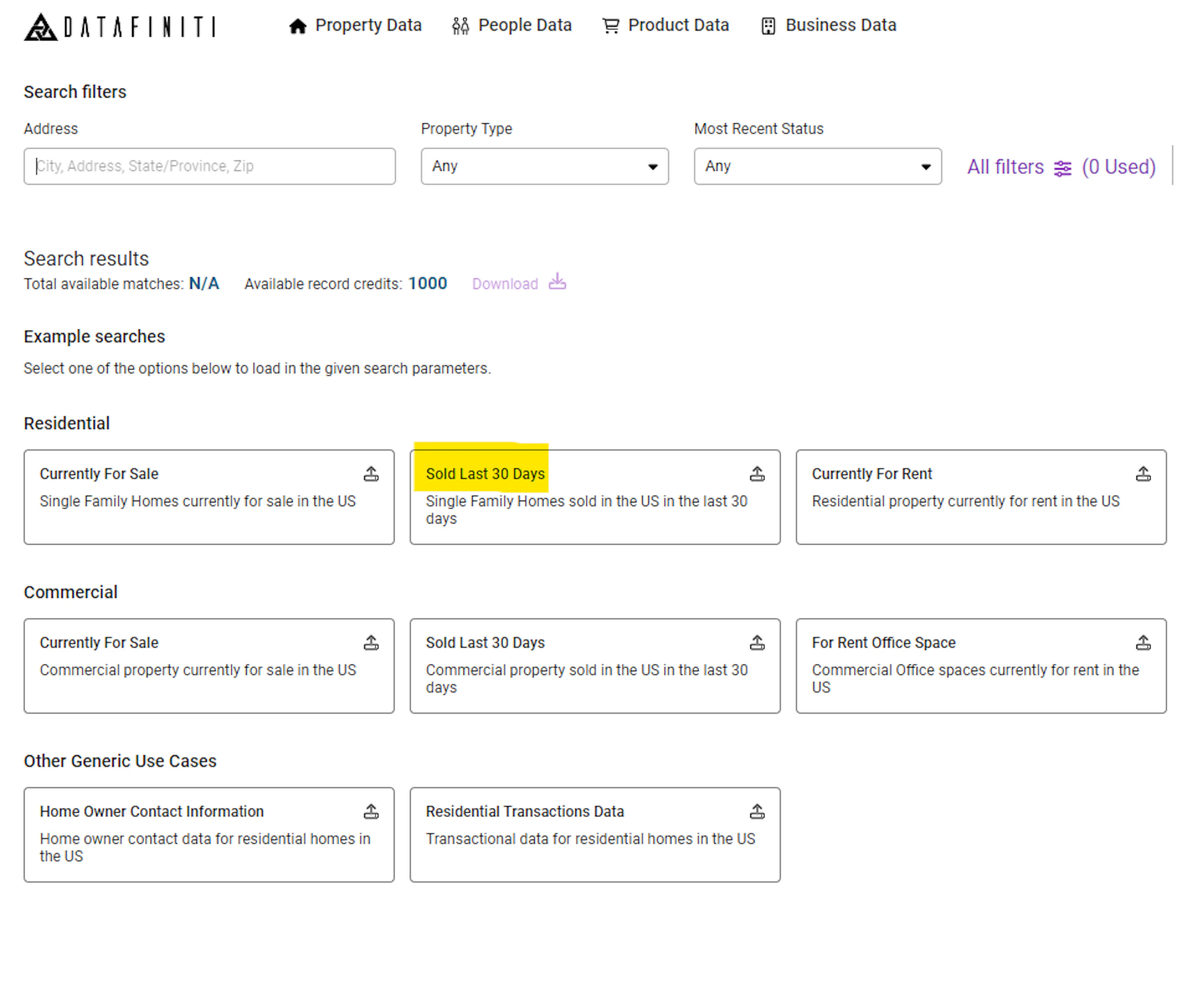Open All filters
The width and height of the screenshot is (1177, 1008).
click(1005, 167)
